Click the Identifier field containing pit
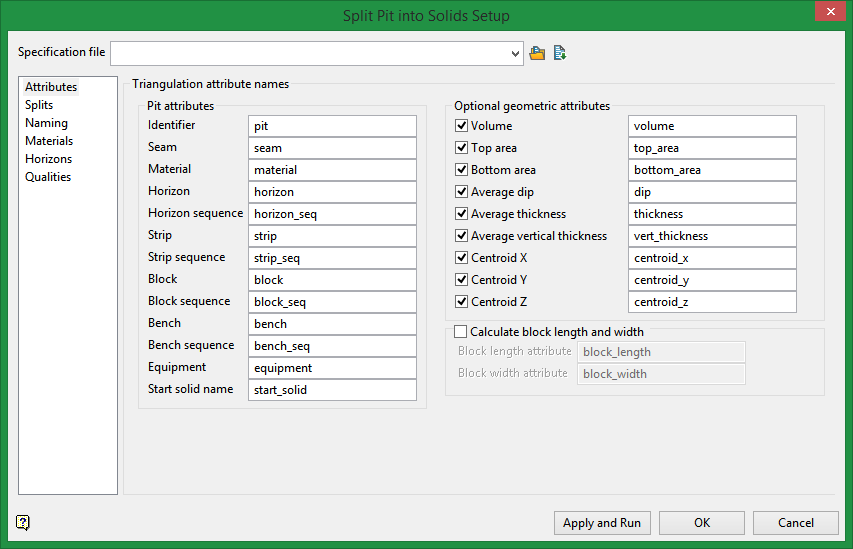 point(331,126)
